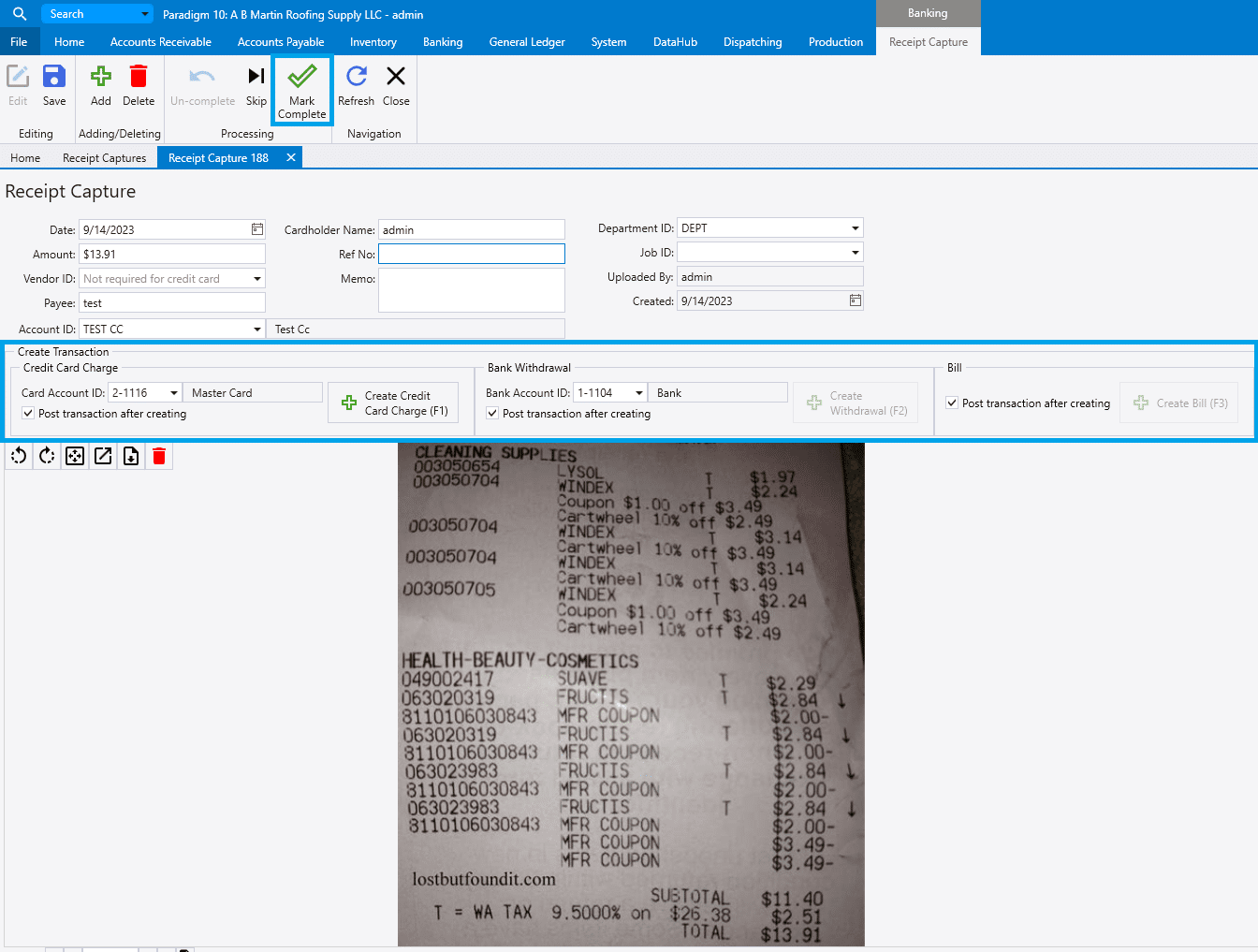This screenshot has height=952, width=1258.
Task: Rotate the receipt image counterclockwise
Action: 19,456
